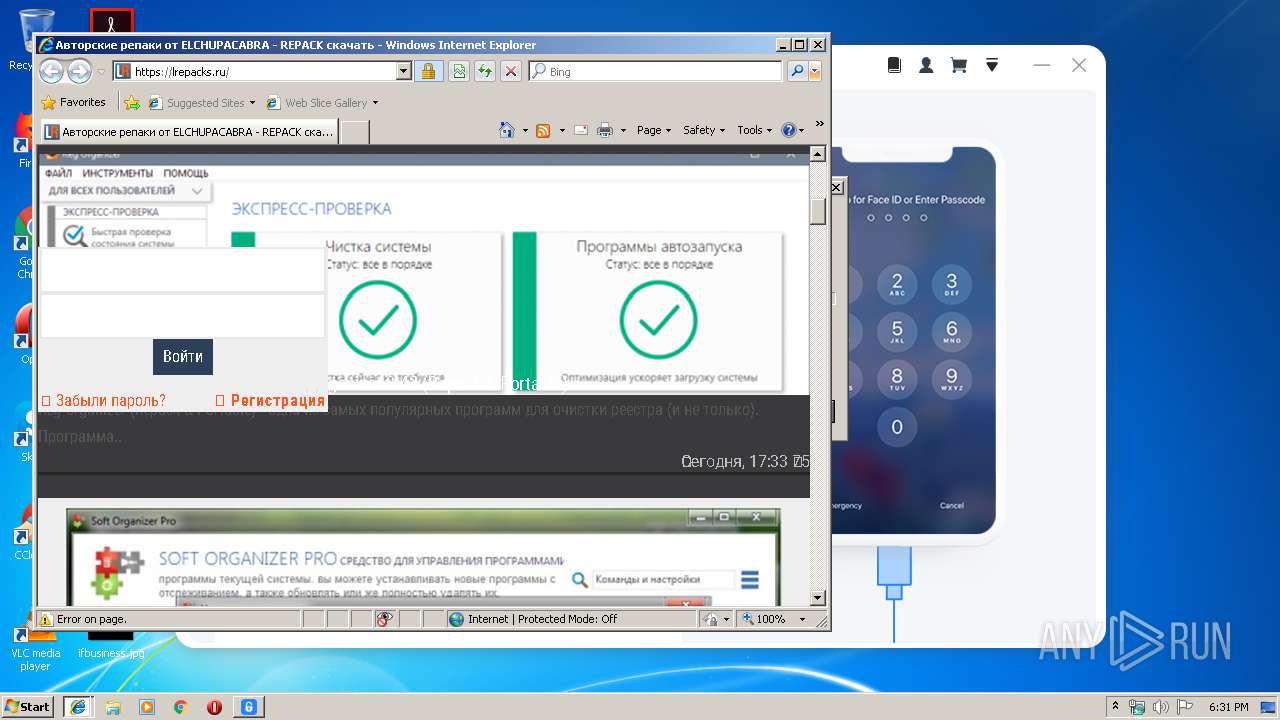Screen dimensions: 1280x720
Task: Click the Забыли пароль? link
Action: pyautogui.click(x=104, y=401)
